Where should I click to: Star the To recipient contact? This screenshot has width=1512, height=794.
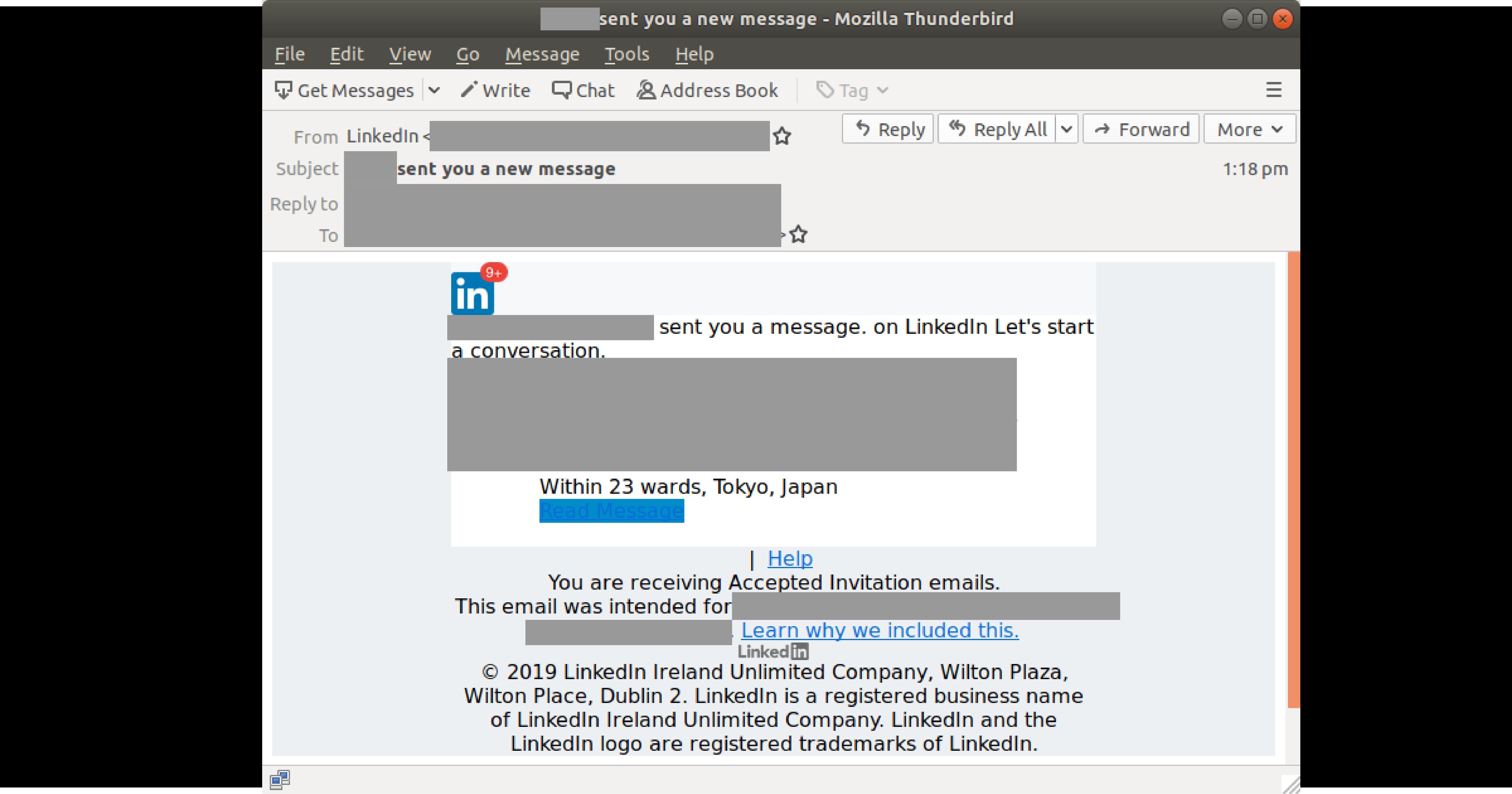798,235
